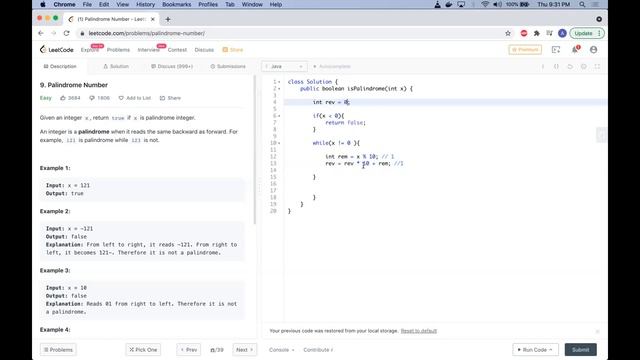Expand the Console panel
Screen dimensions: 640x360
click(281, 350)
